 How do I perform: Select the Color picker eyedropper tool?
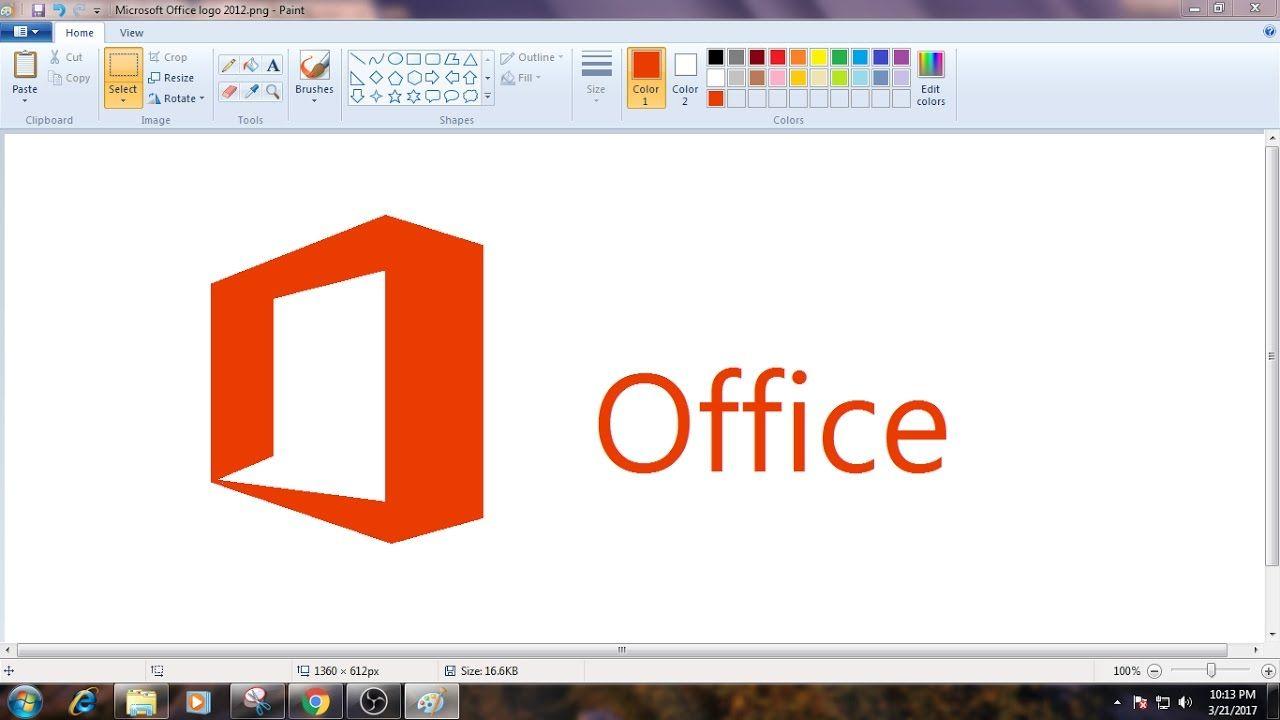click(251, 91)
